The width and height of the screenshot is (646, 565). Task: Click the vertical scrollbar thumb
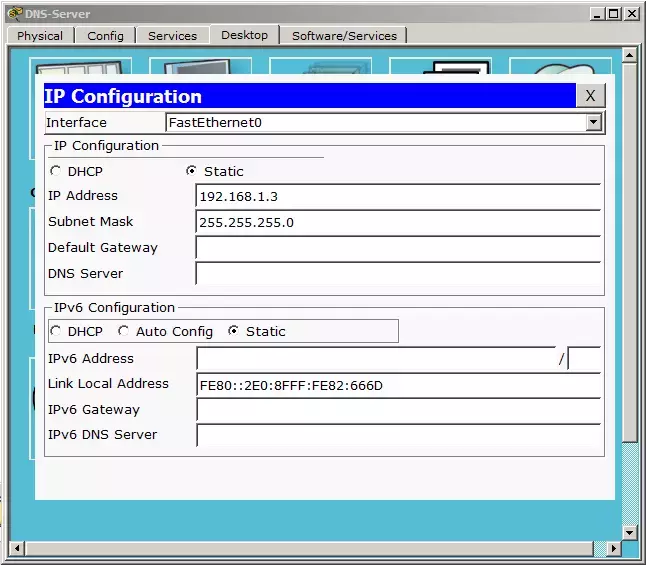point(630,252)
